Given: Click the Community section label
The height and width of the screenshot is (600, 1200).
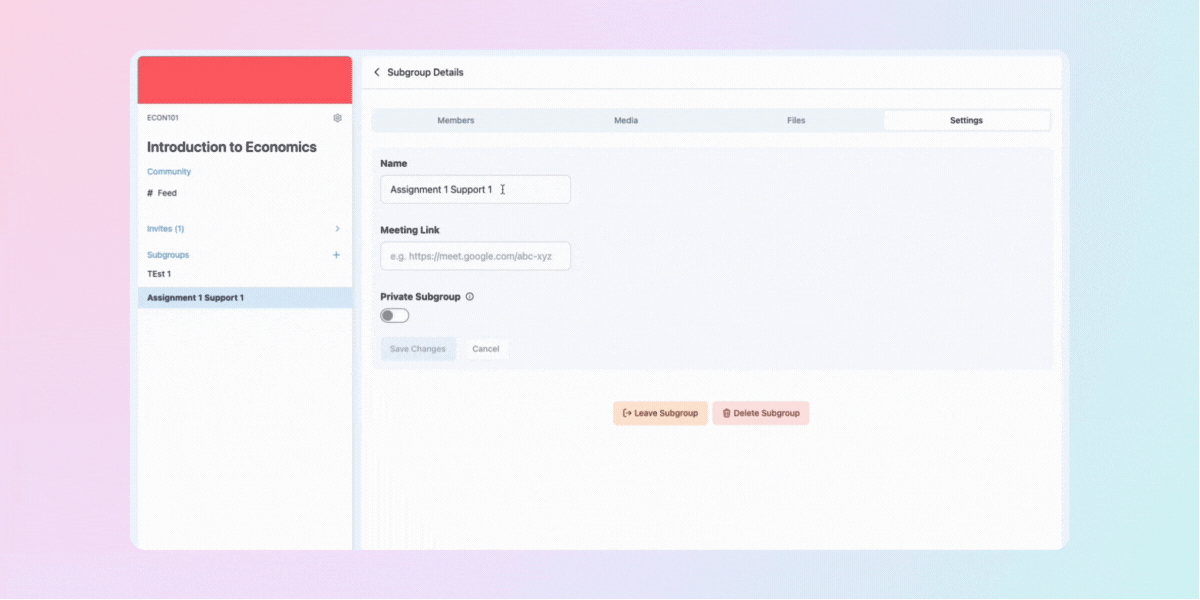Looking at the screenshot, I should point(169,172).
